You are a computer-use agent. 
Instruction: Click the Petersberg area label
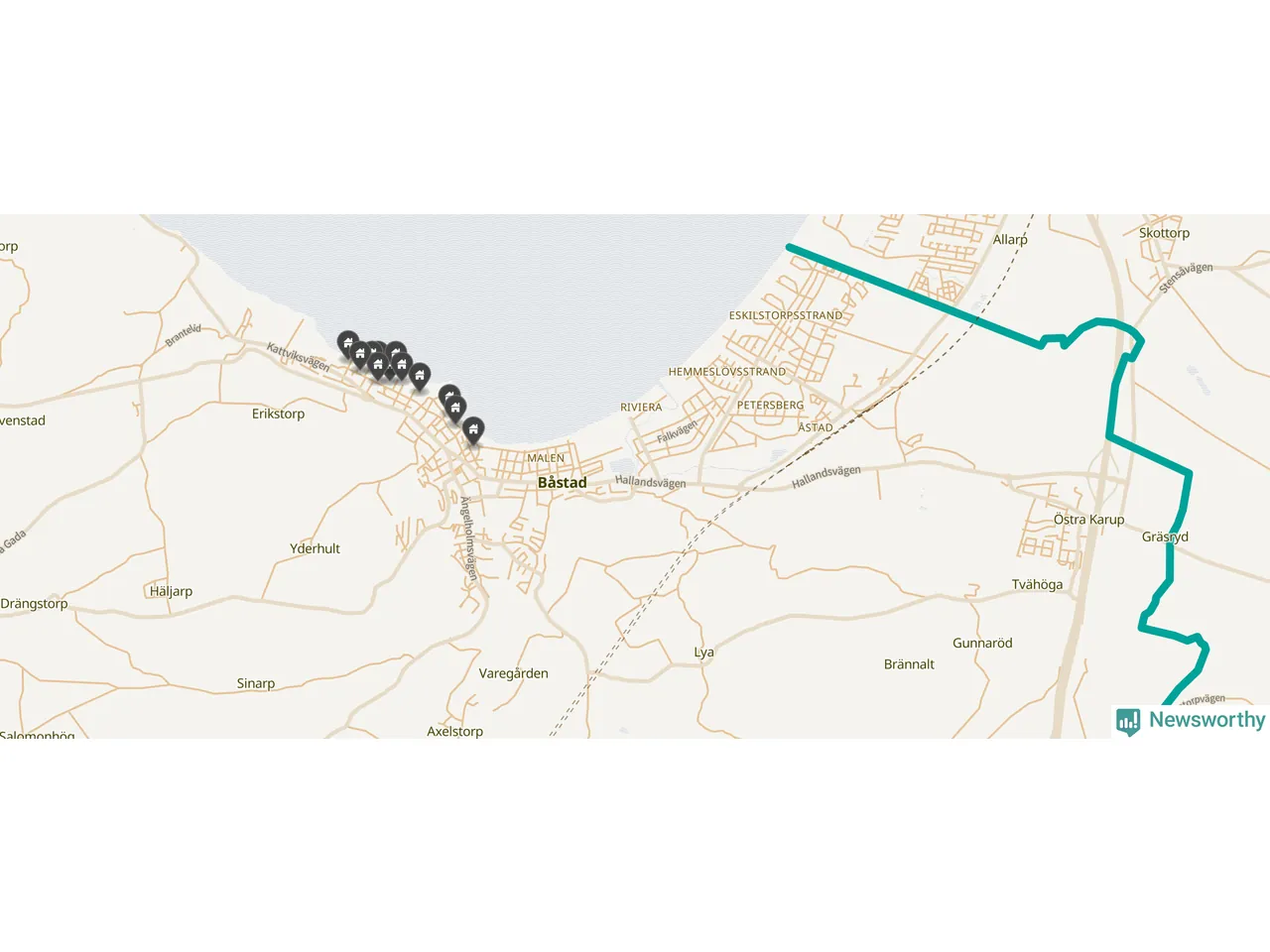click(x=770, y=406)
